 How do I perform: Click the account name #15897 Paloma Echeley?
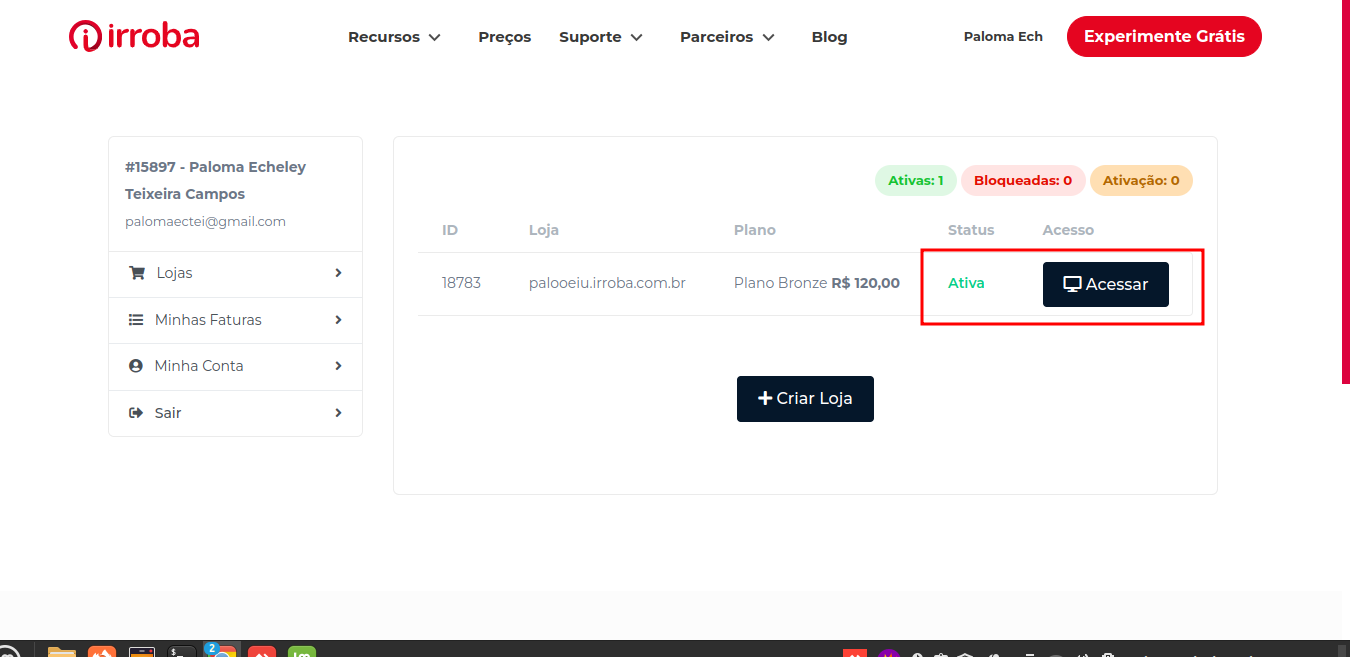[x=216, y=180]
